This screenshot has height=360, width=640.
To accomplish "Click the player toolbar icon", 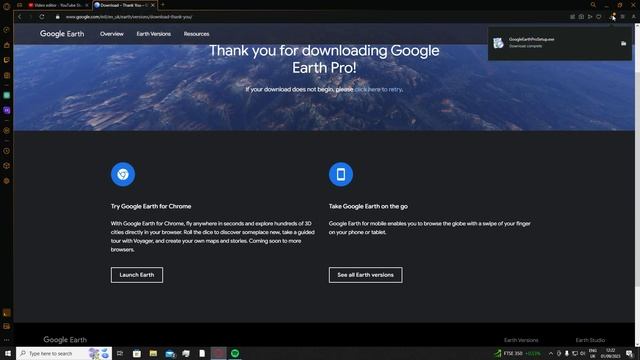I will pyautogui.click(x=590, y=17).
